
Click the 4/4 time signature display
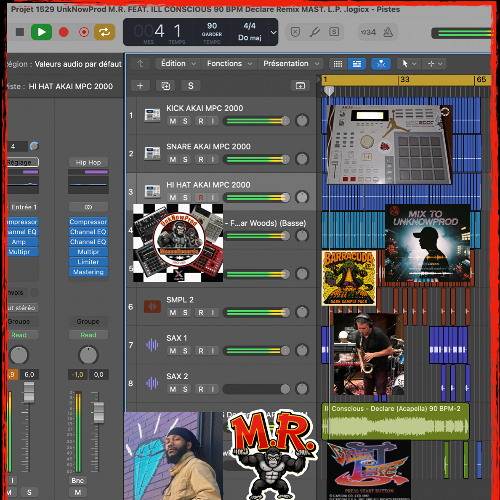pos(249,26)
